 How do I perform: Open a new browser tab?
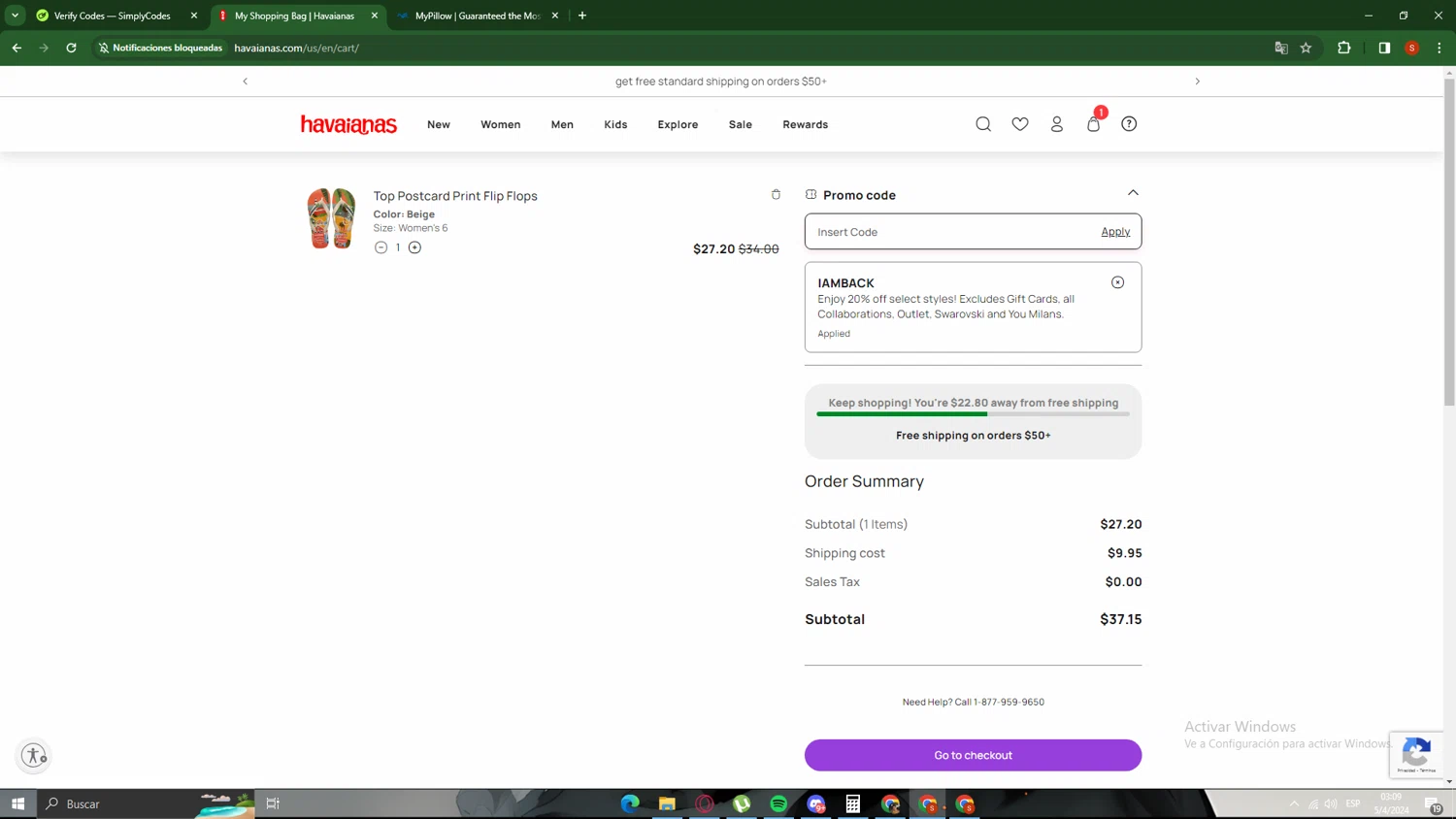[x=582, y=16]
